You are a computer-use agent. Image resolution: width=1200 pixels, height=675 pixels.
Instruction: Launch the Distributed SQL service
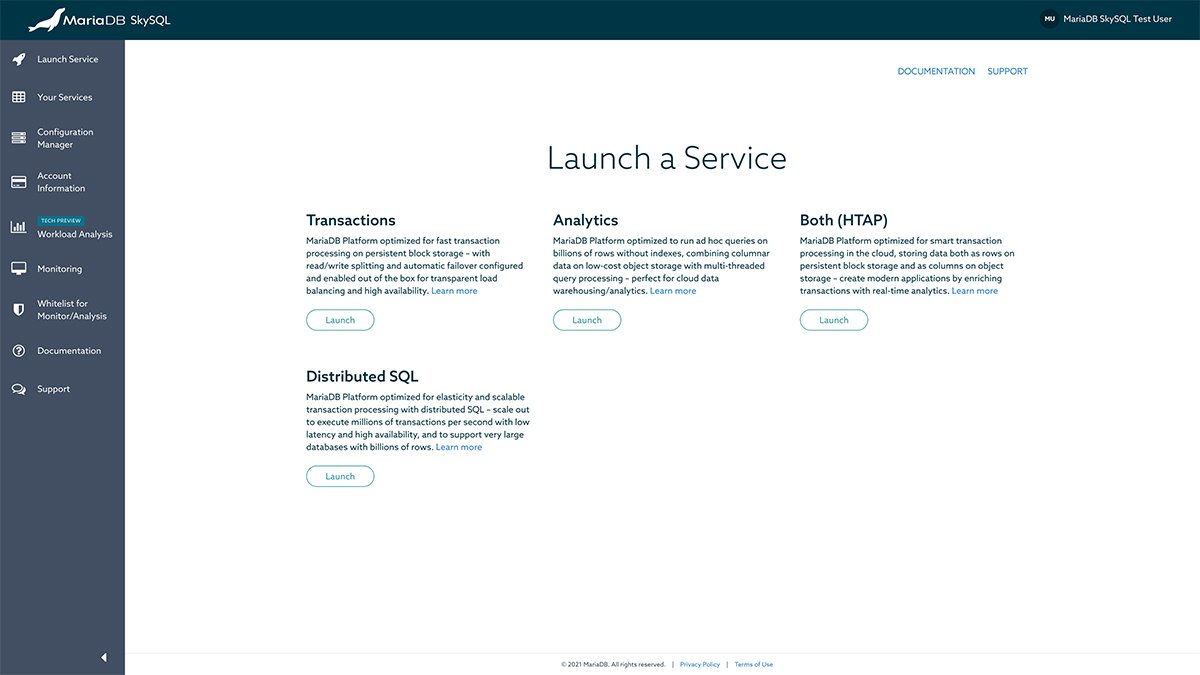pos(340,476)
